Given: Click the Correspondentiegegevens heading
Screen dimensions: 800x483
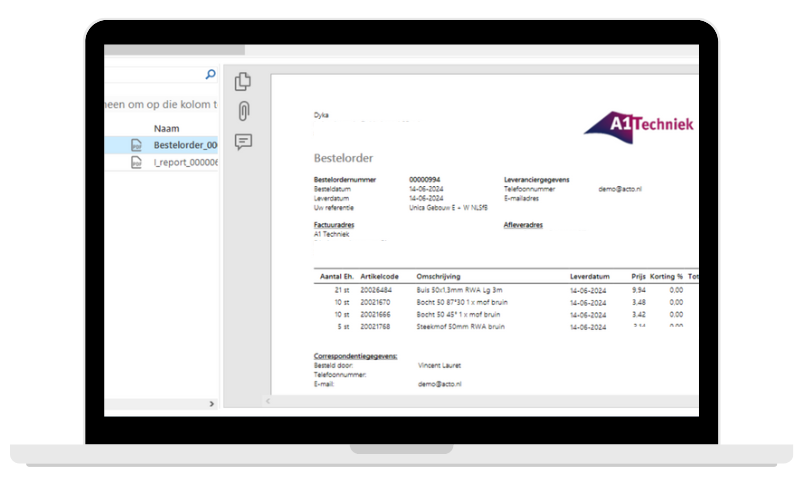Looking at the screenshot, I should (x=355, y=356).
